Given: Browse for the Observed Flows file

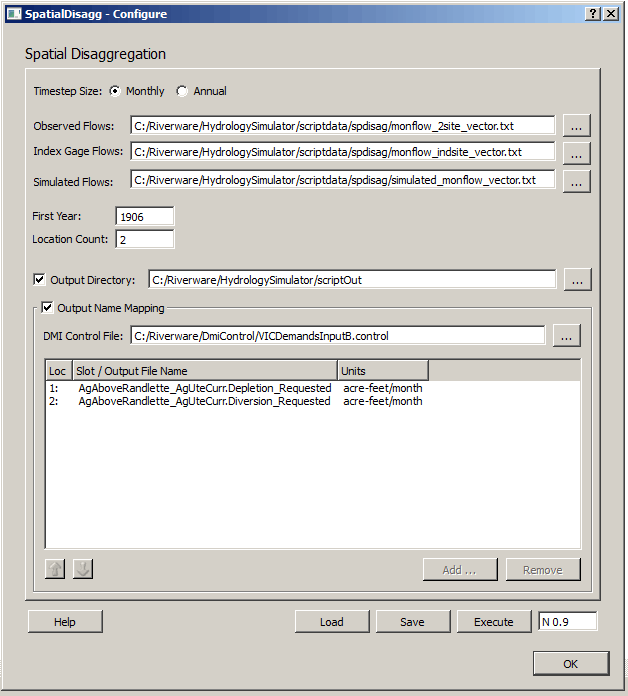Looking at the screenshot, I should click(x=577, y=126).
